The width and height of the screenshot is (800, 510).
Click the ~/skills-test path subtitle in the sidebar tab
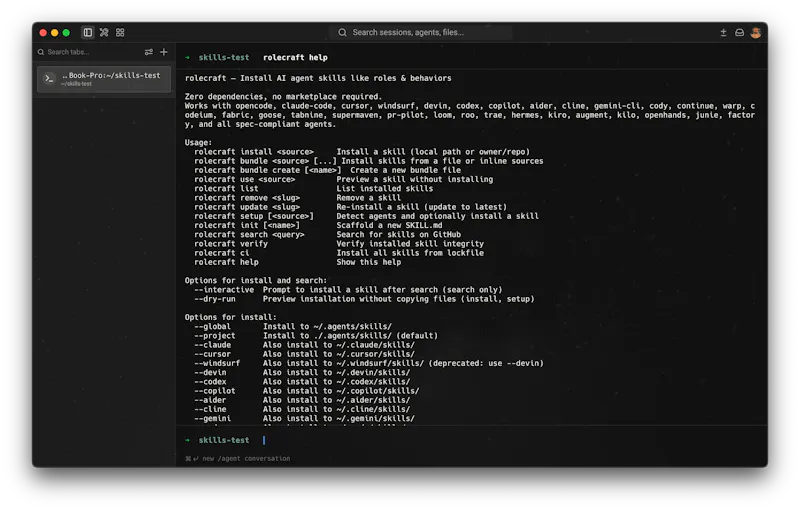pyautogui.click(x=77, y=84)
